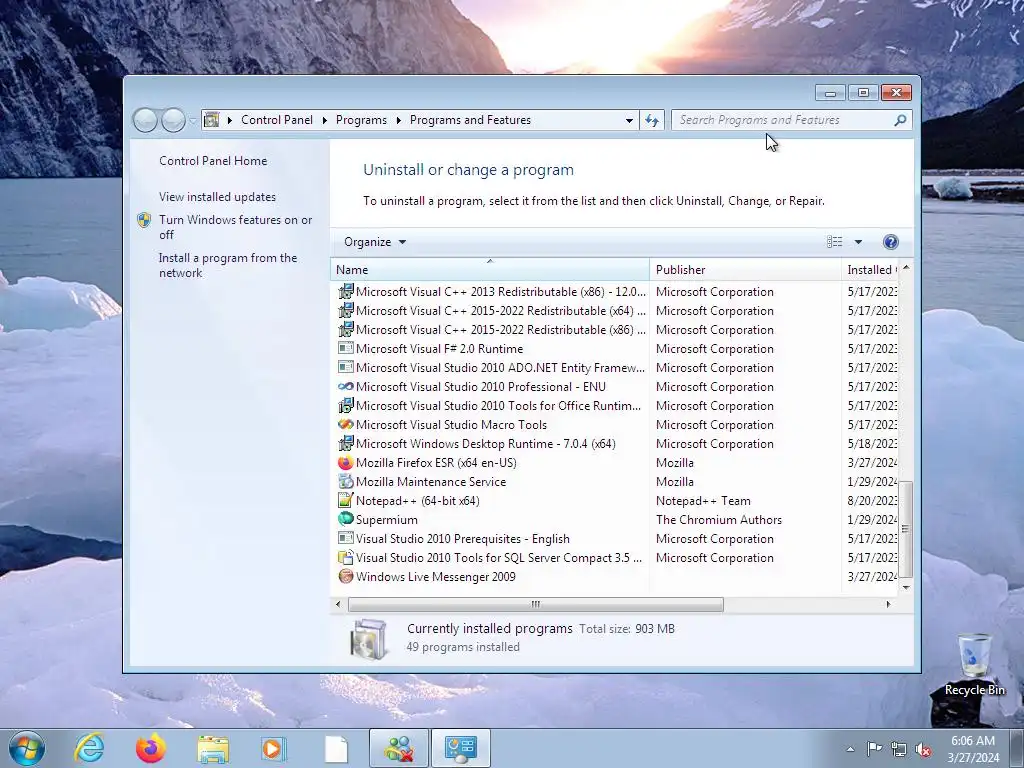Viewport: 1024px width, 768px height.
Task: Expand the address bar history dropdown
Action: [629, 120]
